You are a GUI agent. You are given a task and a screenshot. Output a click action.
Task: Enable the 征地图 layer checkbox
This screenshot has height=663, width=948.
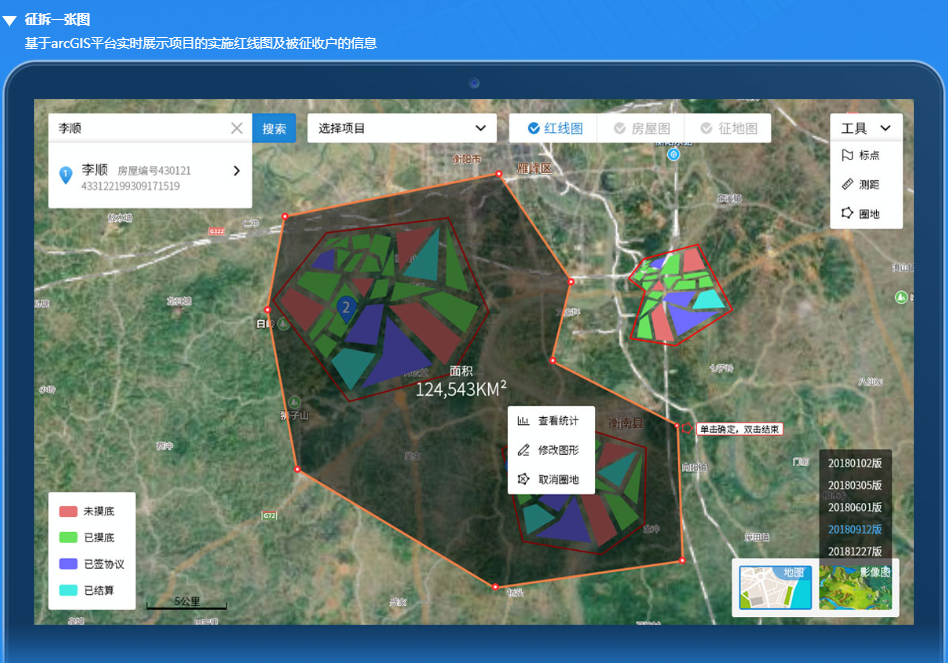[x=706, y=128]
